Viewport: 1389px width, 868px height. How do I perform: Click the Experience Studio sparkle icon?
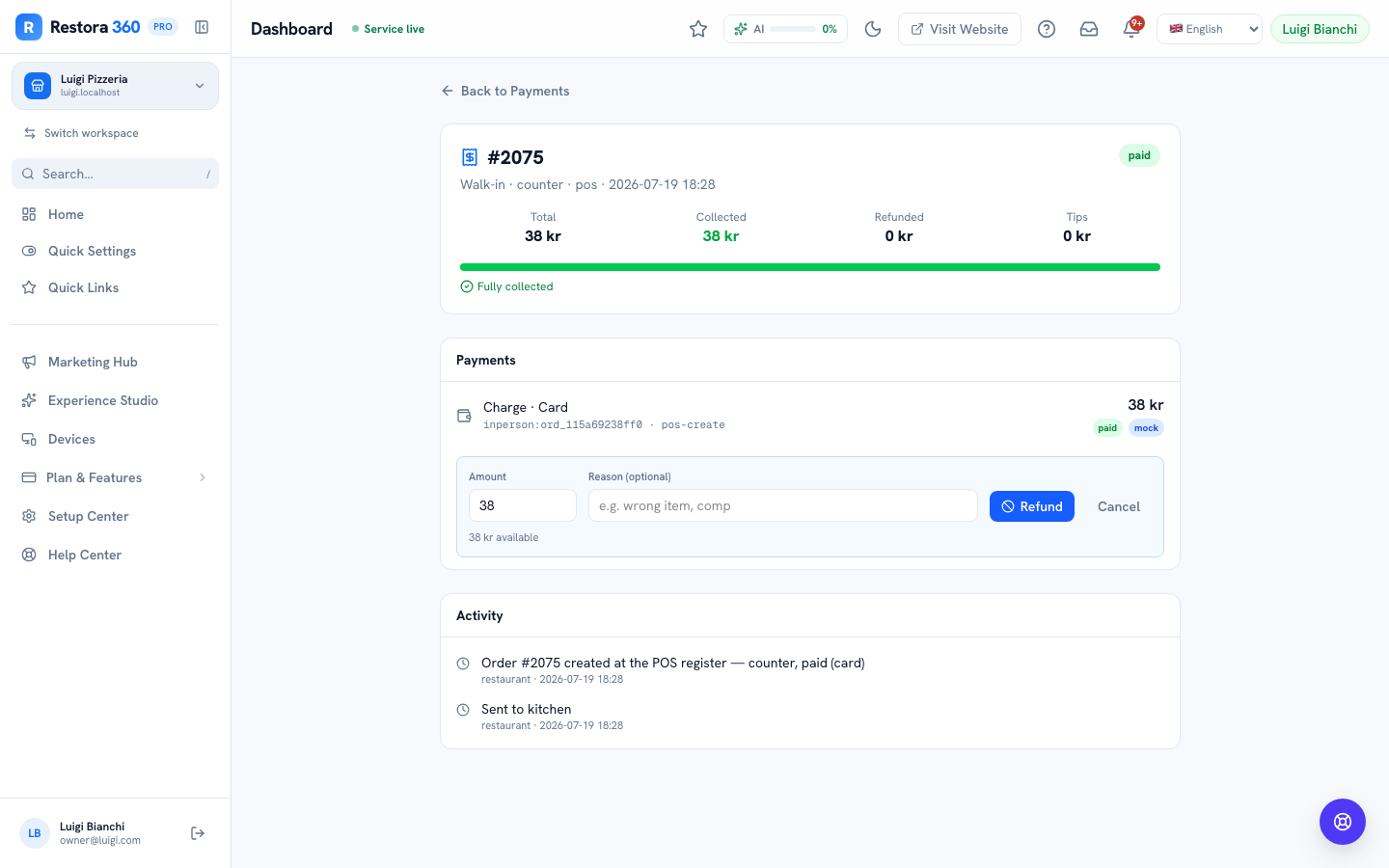29,400
